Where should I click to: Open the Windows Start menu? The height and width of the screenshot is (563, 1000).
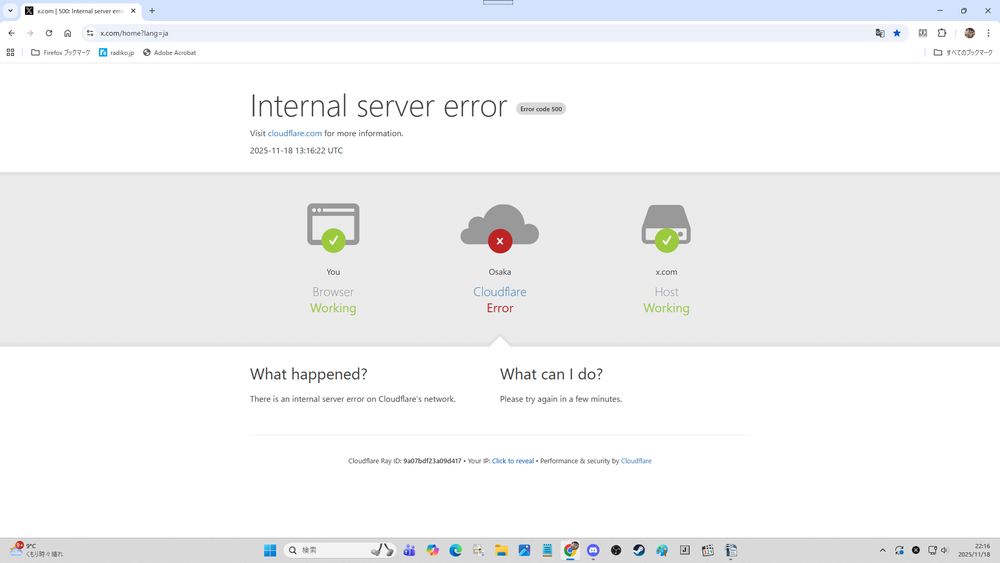point(270,550)
